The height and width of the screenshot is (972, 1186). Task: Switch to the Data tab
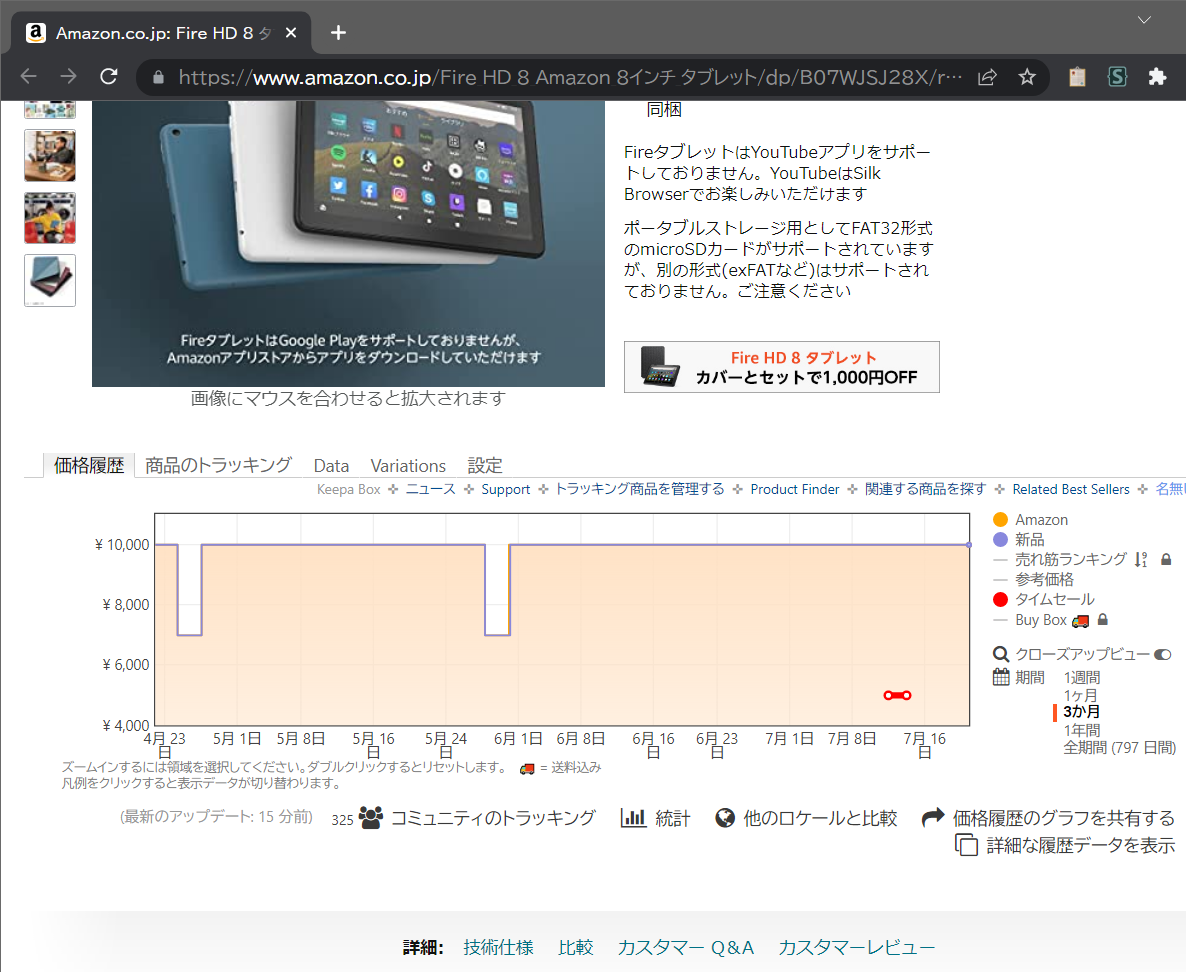click(331, 466)
